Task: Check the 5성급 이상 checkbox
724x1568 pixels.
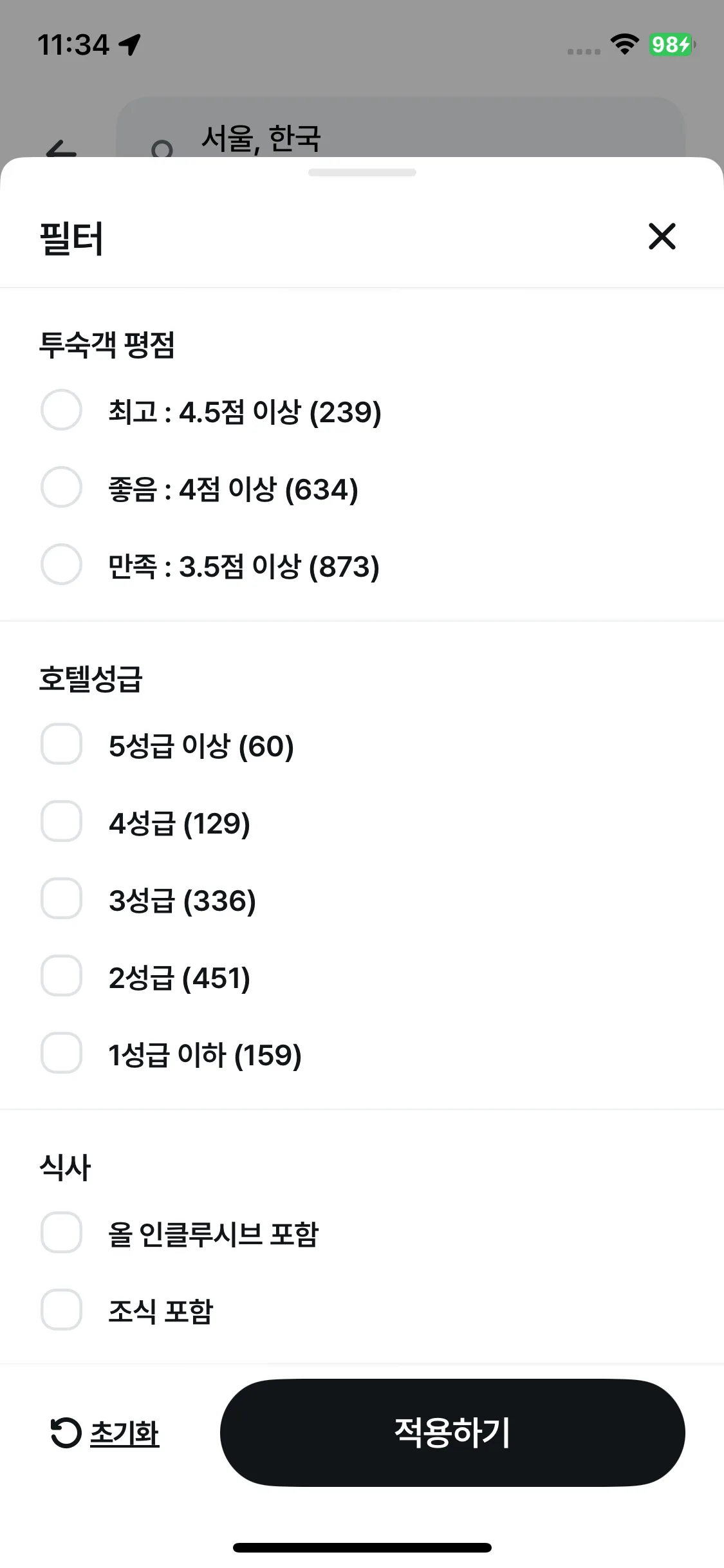Action: coord(61,744)
